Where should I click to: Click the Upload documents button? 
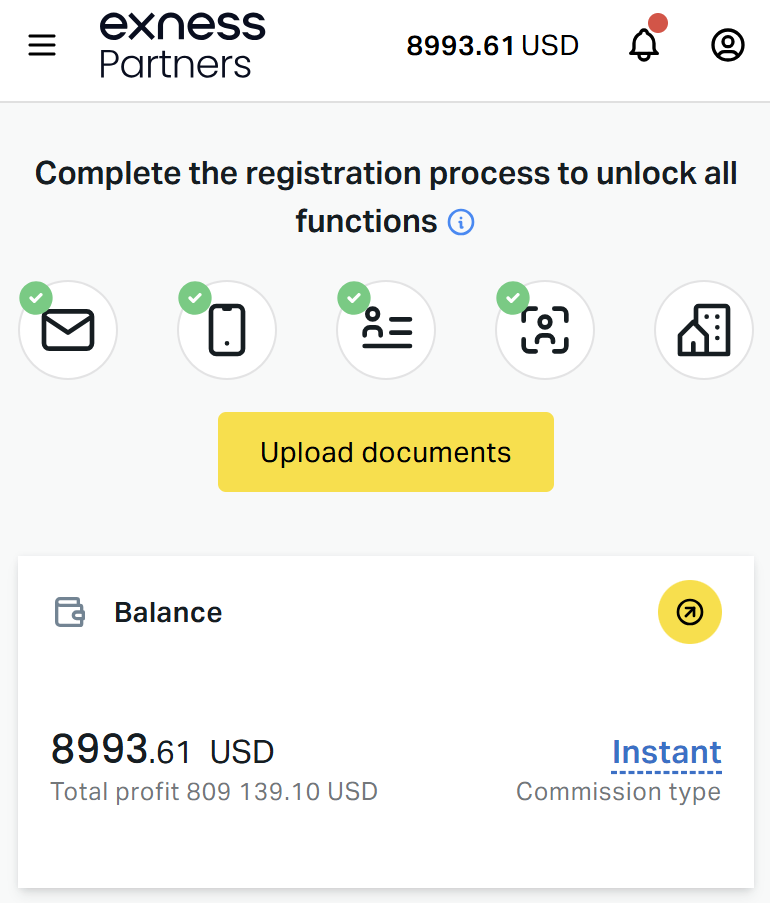(x=385, y=452)
